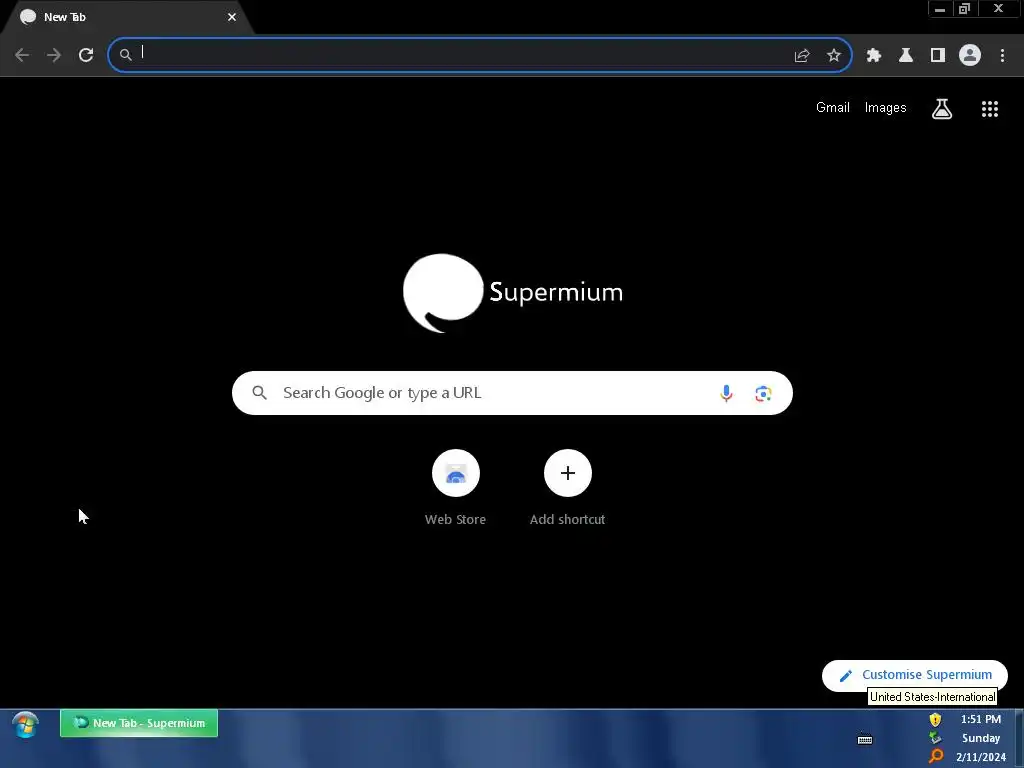Open the Web Store shortcut
This screenshot has width=1024, height=768.
[x=456, y=488]
